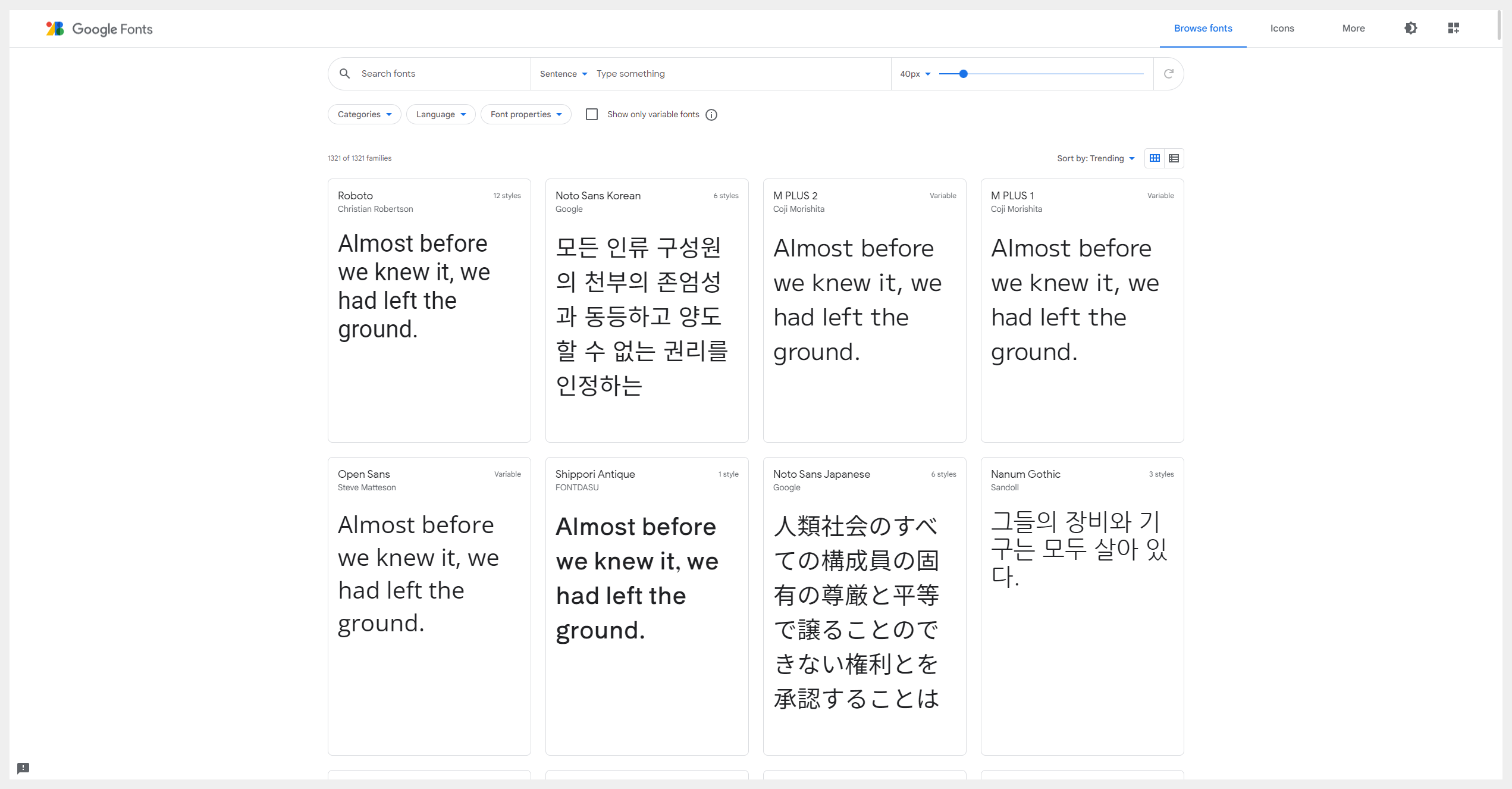Click the '1321 of 1321 families' text

point(359,158)
